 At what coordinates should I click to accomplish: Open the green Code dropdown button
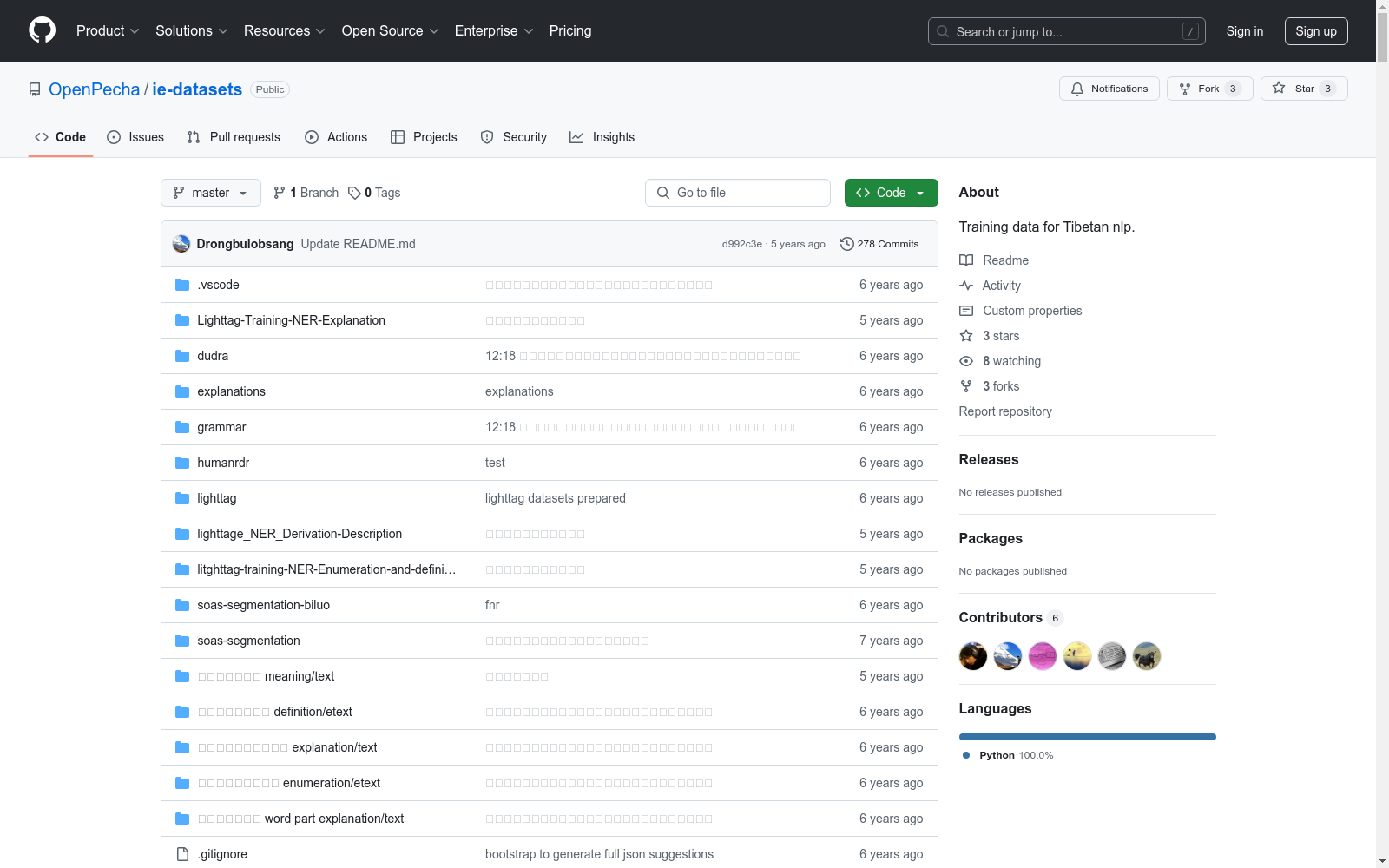pos(892,193)
